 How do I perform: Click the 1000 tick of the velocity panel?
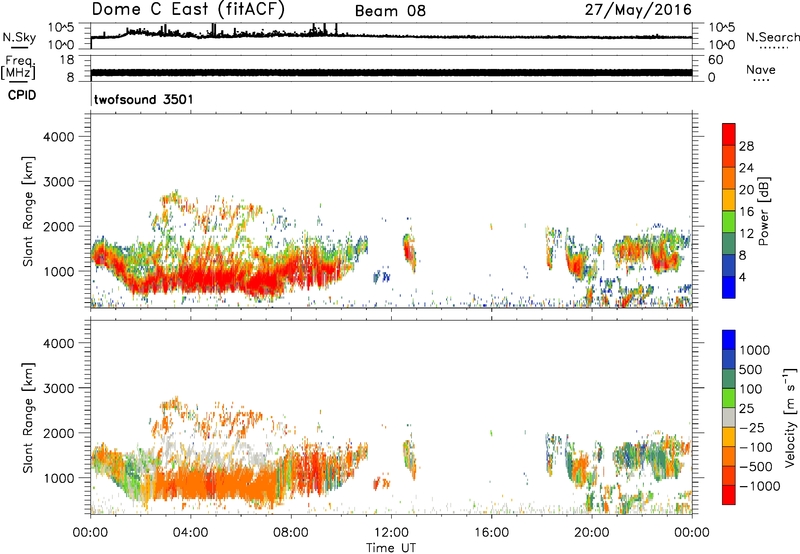(x=59, y=478)
